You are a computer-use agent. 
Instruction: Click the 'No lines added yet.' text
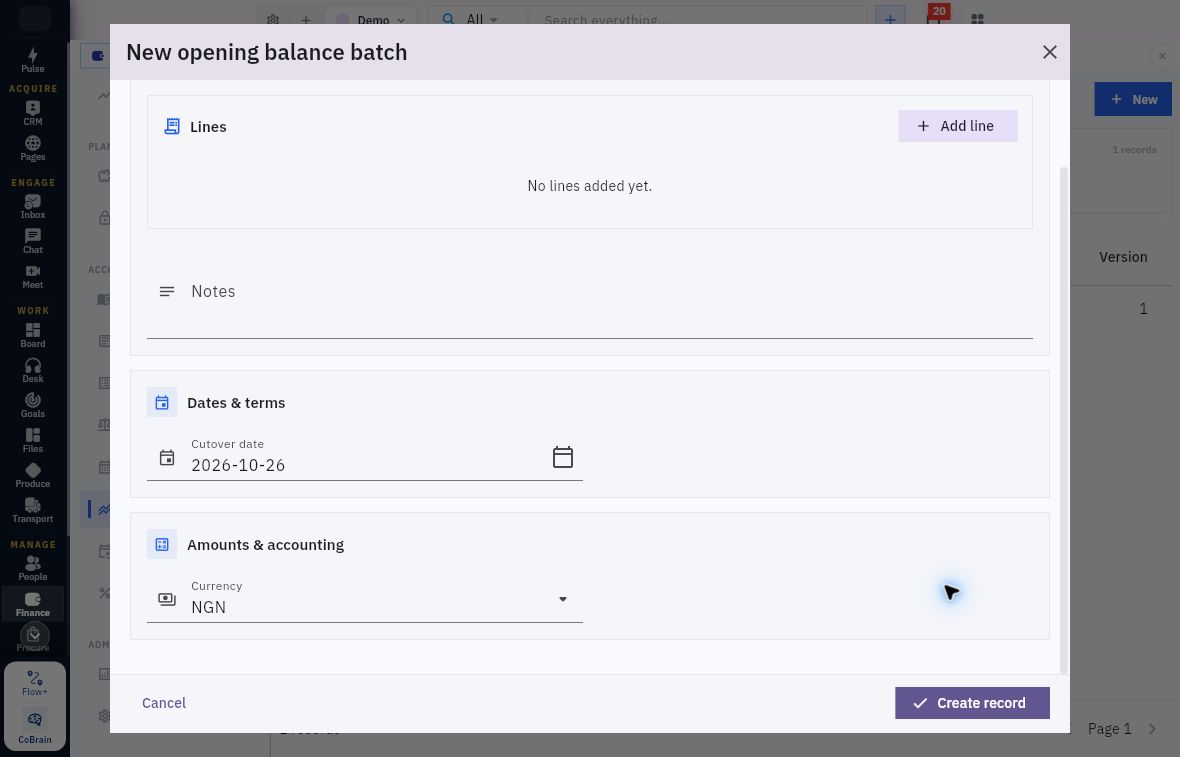point(589,186)
